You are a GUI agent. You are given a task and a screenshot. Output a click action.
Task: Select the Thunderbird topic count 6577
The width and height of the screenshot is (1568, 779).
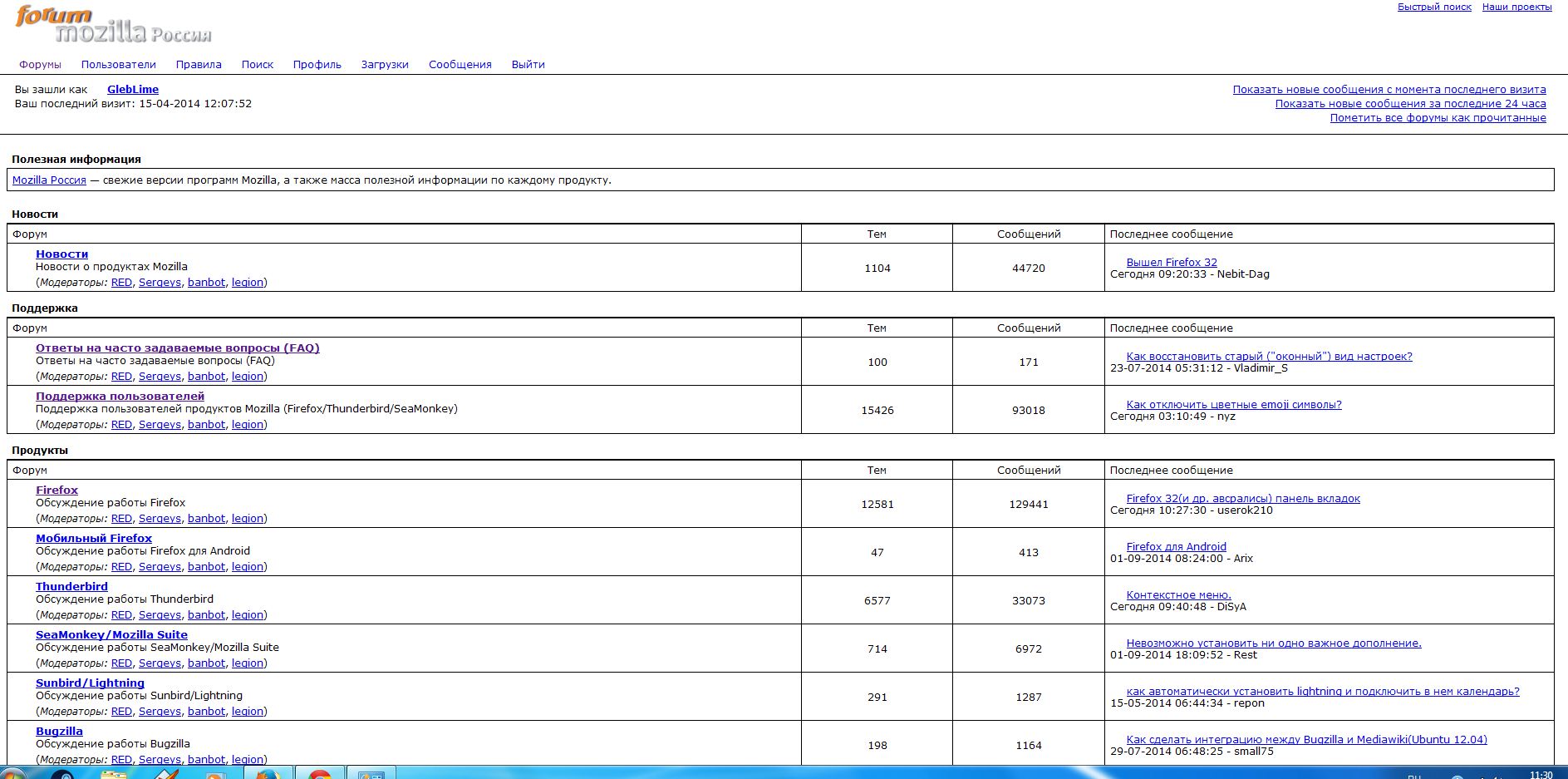(x=877, y=600)
